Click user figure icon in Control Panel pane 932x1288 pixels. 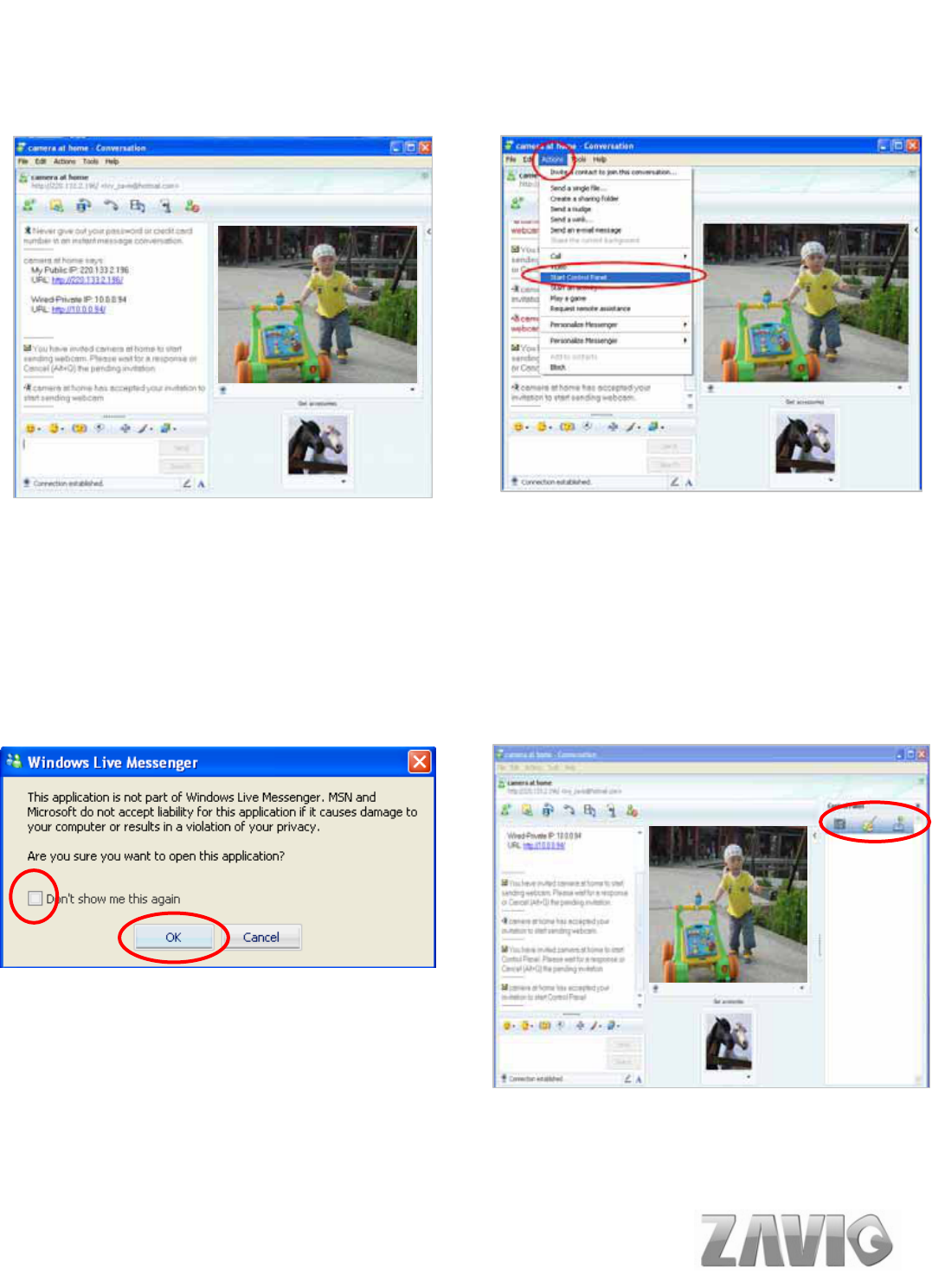[x=899, y=823]
